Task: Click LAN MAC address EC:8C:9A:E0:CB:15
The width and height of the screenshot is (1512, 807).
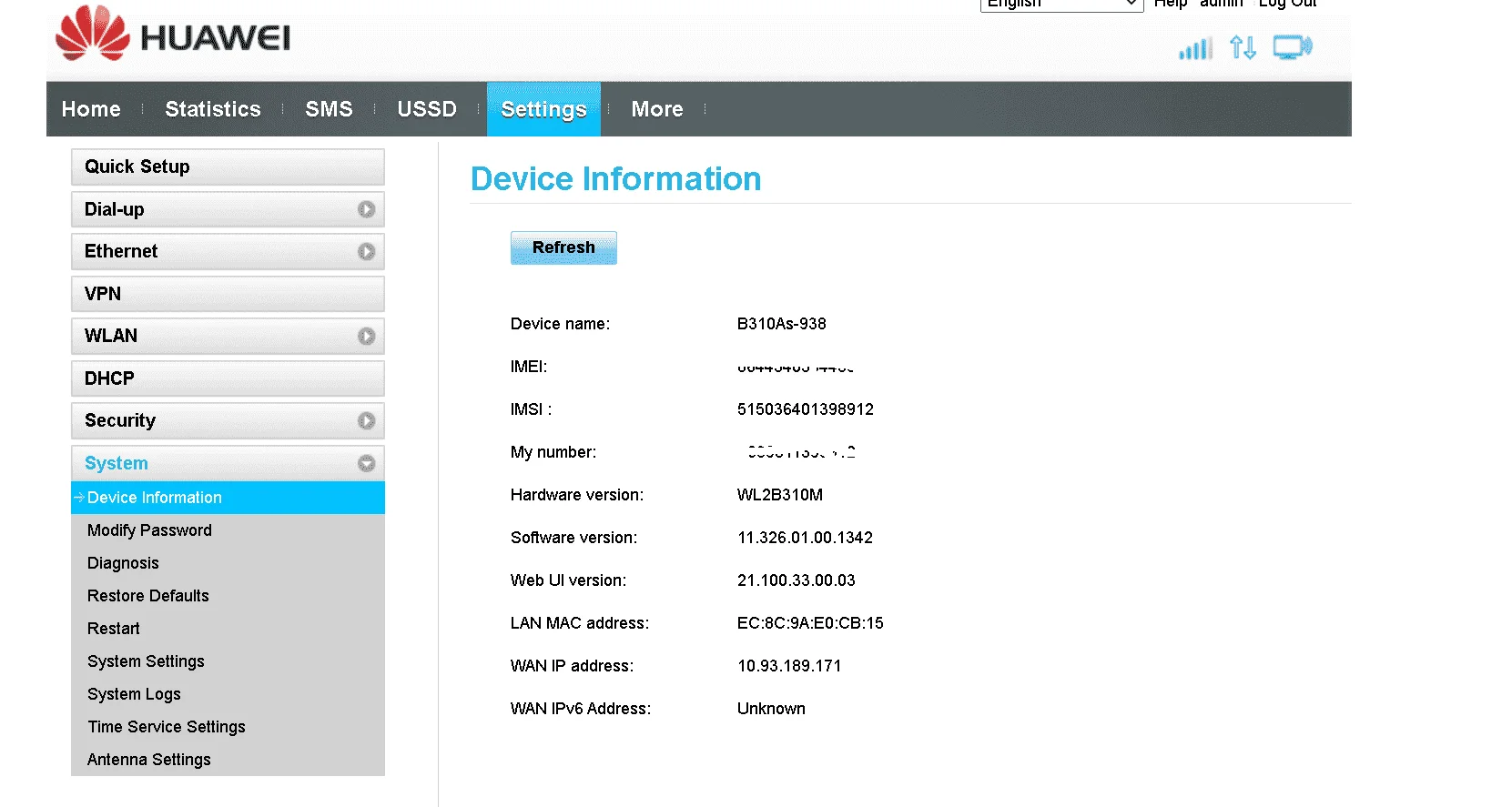Action: coord(810,623)
